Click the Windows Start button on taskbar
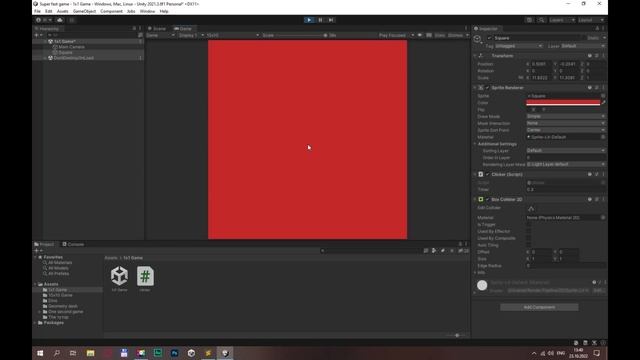Image resolution: width=640 pixels, height=360 pixels. (40, 353)
